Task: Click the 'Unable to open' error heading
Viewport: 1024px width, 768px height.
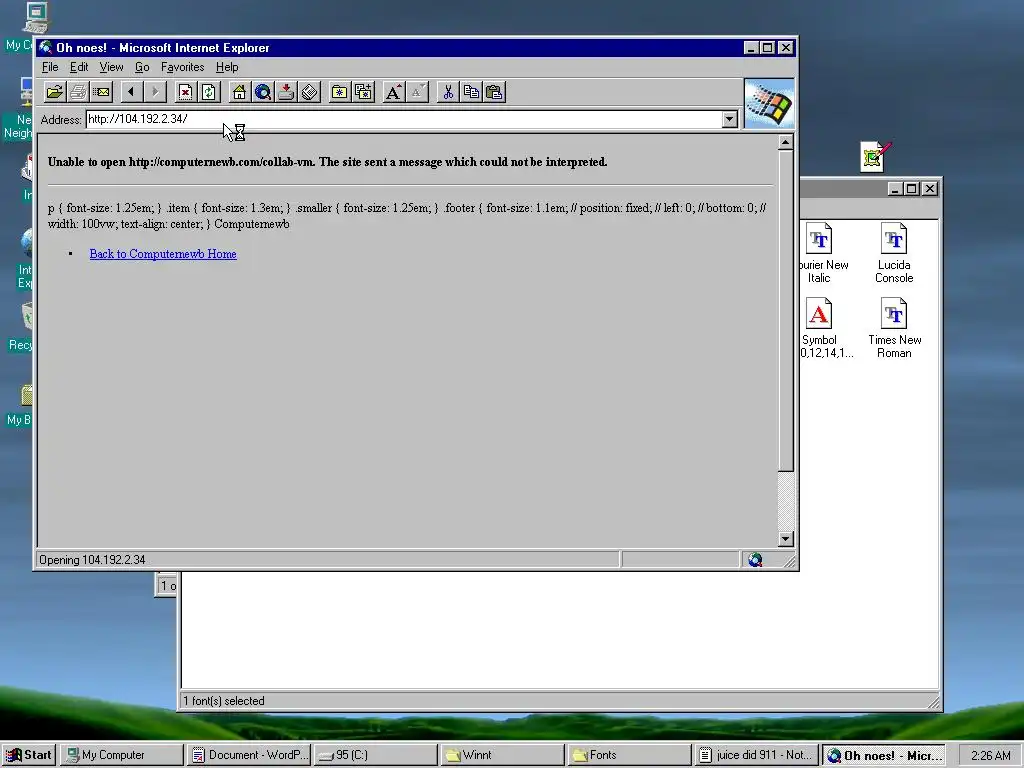Action: coord(327,162)
